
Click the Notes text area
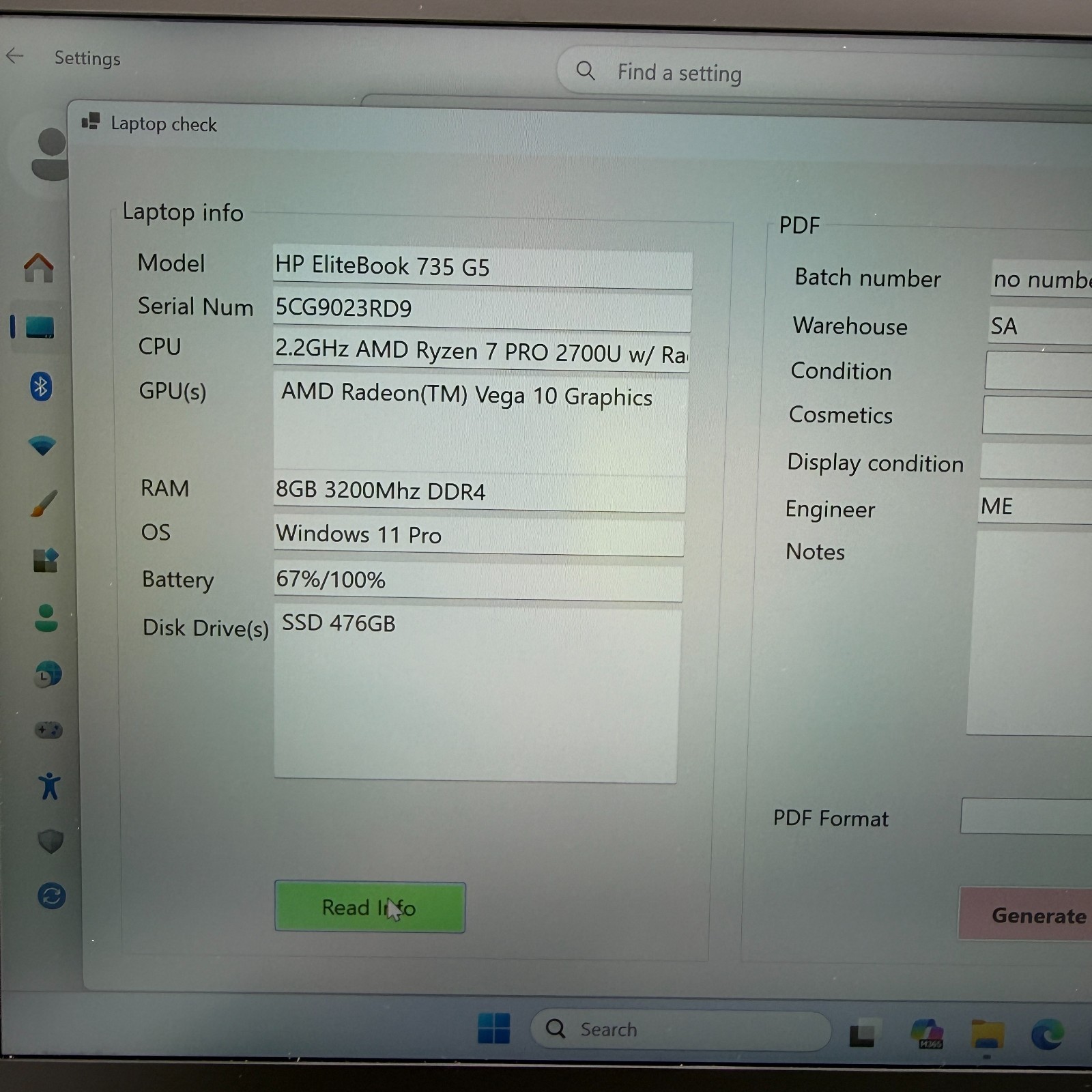click(x=1030, y=635)
